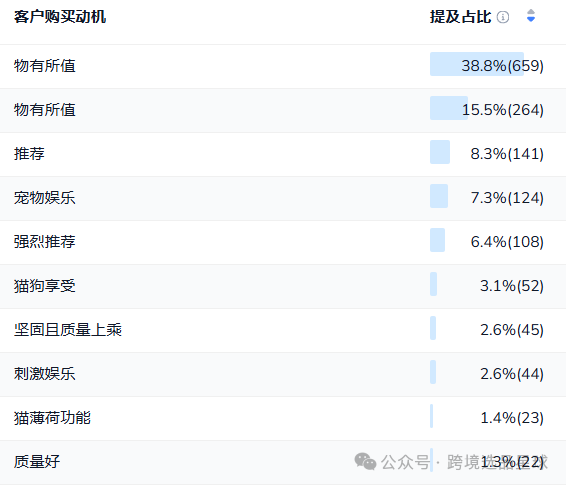Click the 8.3%(141) value
566x485 pixels.
[x=507, y=154]
